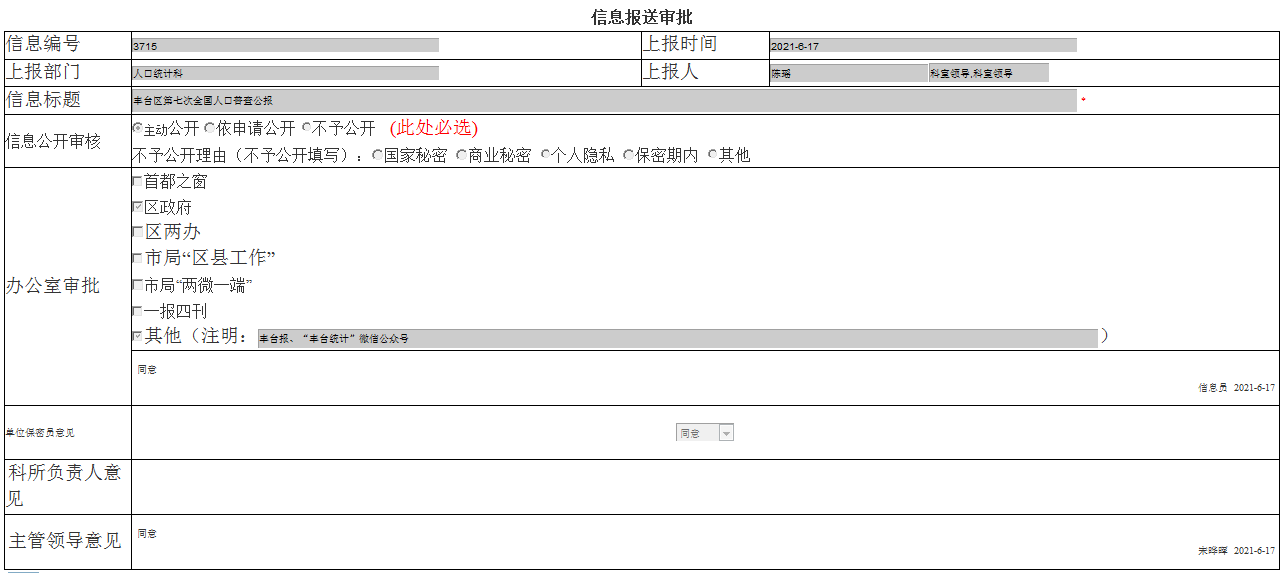
Task: Check the 首都之窗 checkbox
Action: pyautogui.click(x=137, y=182)
